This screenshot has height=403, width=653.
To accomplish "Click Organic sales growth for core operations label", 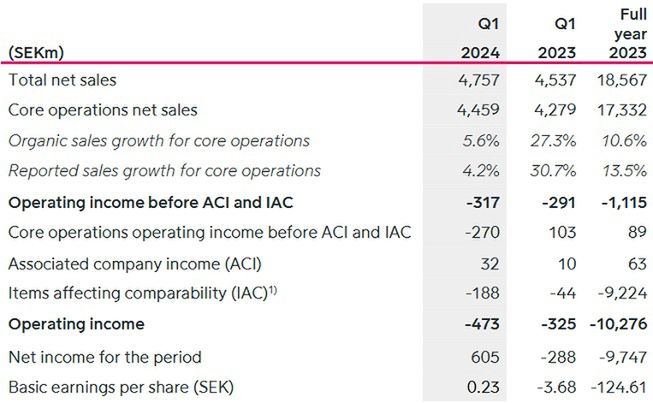I will coord(158,140).
